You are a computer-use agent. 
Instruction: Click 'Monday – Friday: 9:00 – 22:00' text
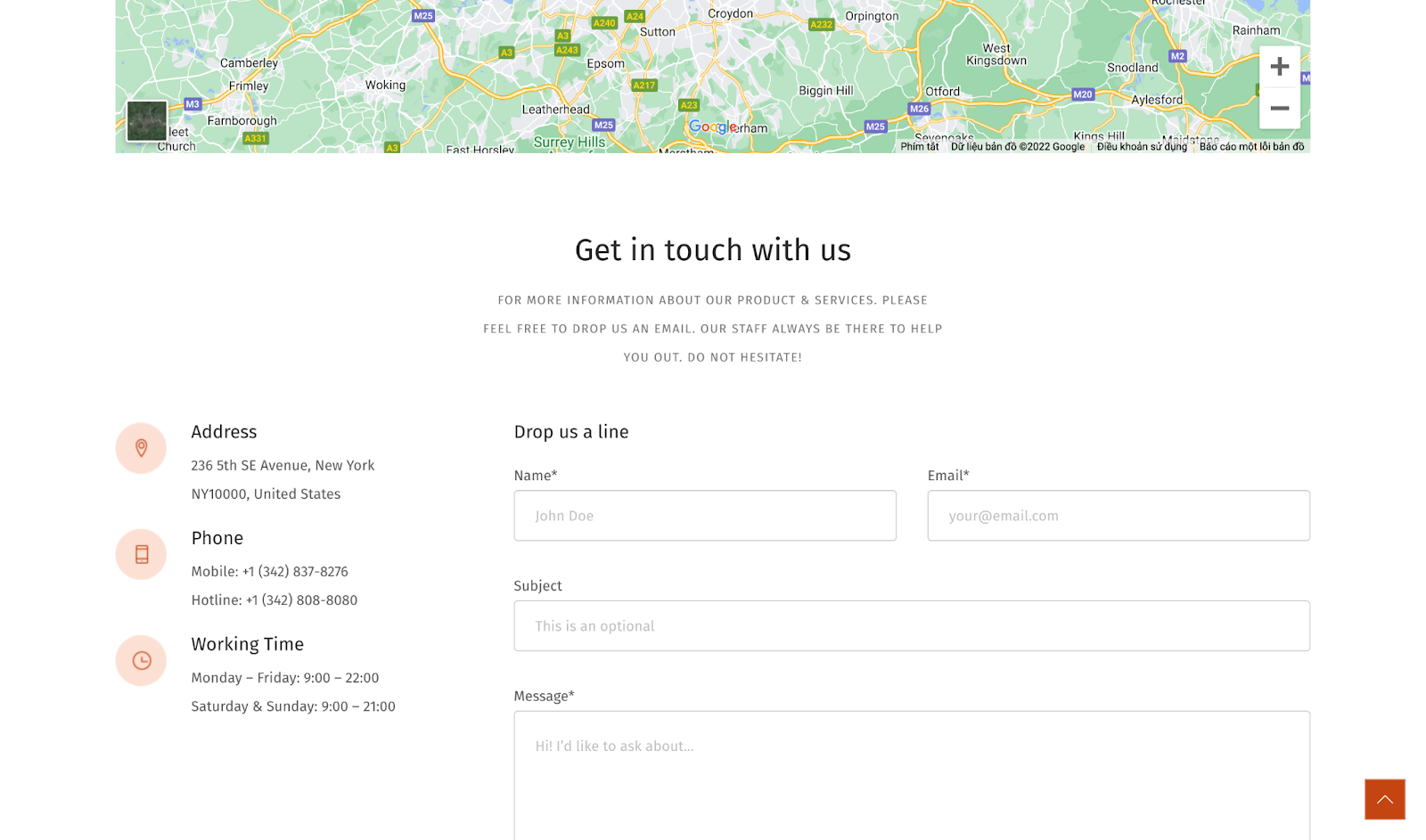tap(285, 678)
